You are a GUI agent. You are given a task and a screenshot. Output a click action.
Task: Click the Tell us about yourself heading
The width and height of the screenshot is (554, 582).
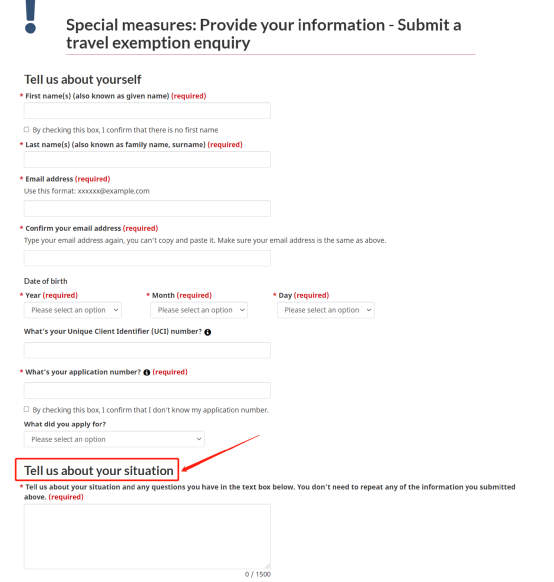[82, 79]
